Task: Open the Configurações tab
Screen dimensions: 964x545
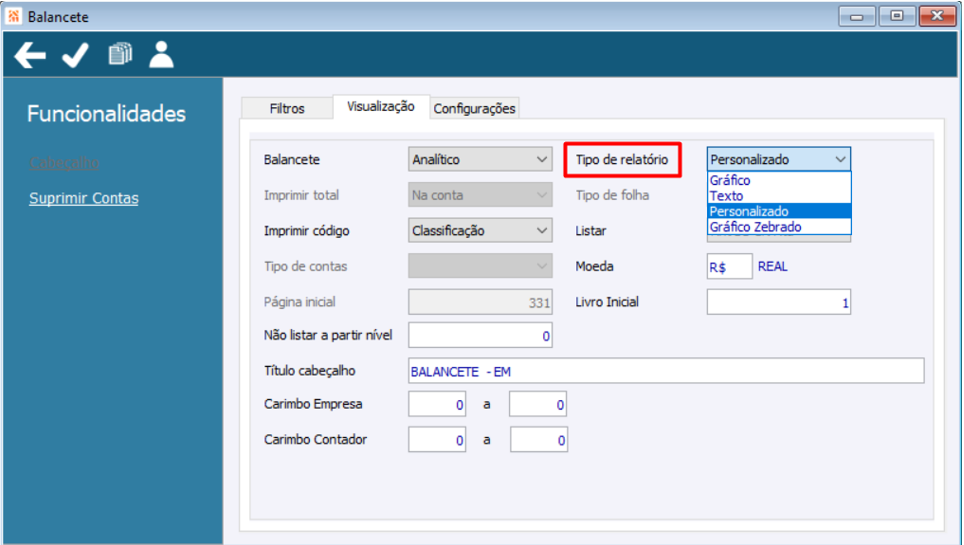Action: point(474,108)
